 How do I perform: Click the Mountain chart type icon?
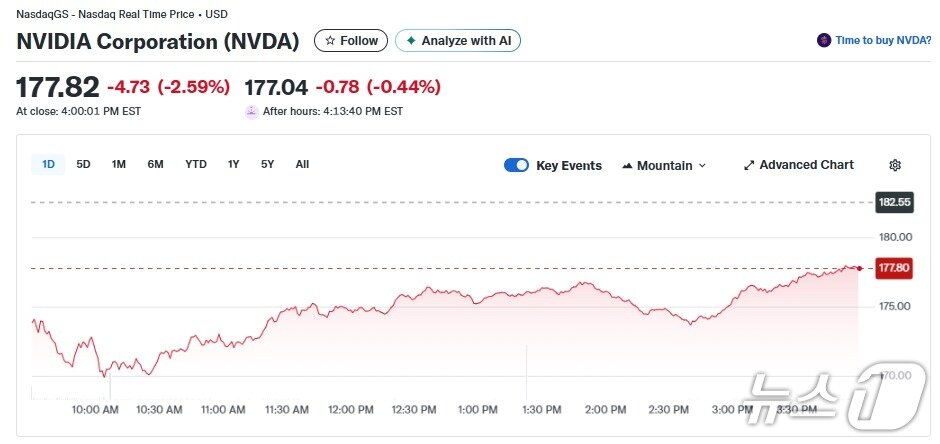tap(627, 165)
